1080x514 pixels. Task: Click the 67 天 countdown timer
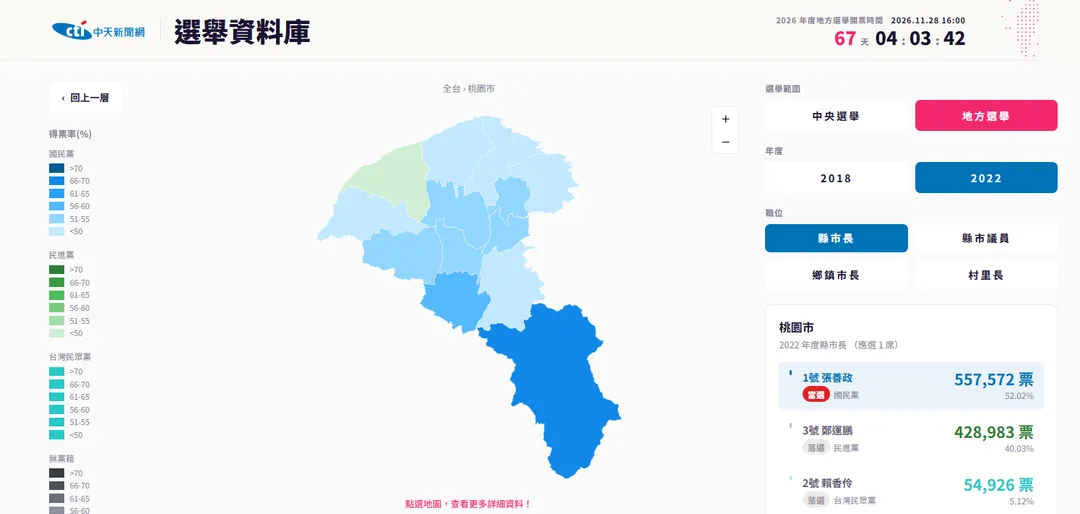(x=900, y=39)
